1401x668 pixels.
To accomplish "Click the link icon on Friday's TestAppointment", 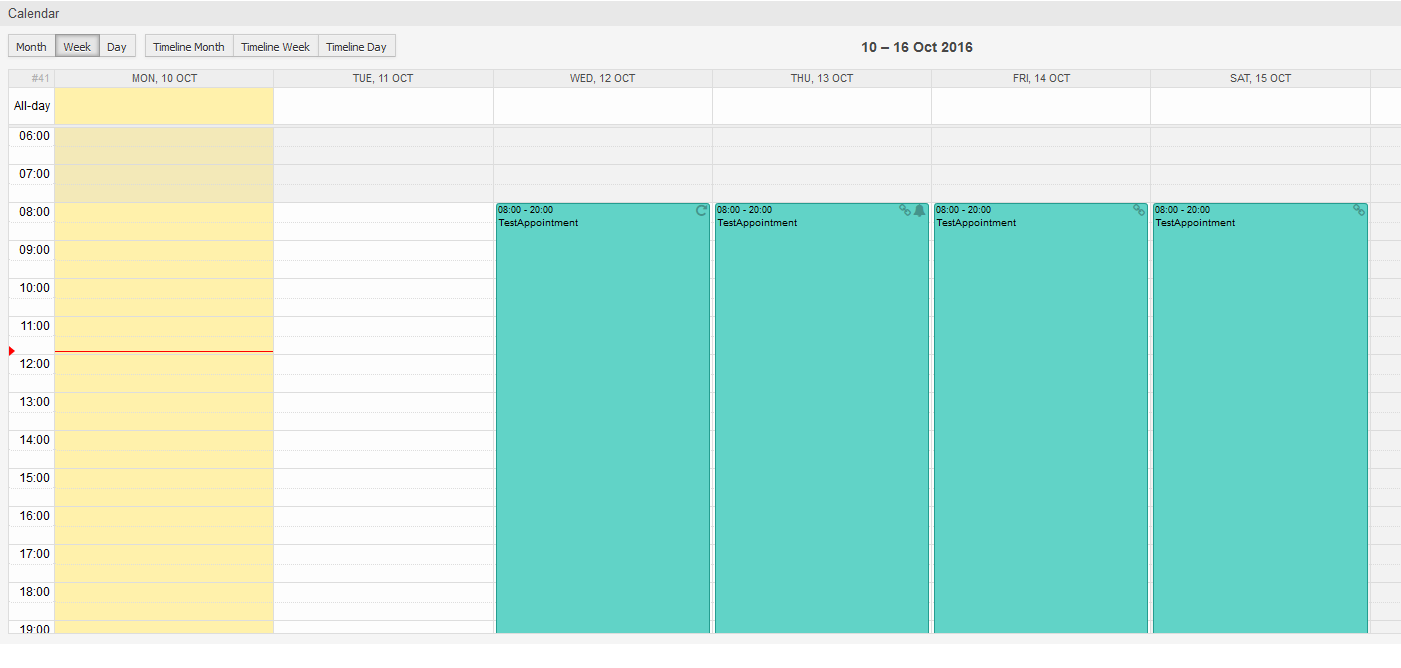I will (x=1139, y=210).
